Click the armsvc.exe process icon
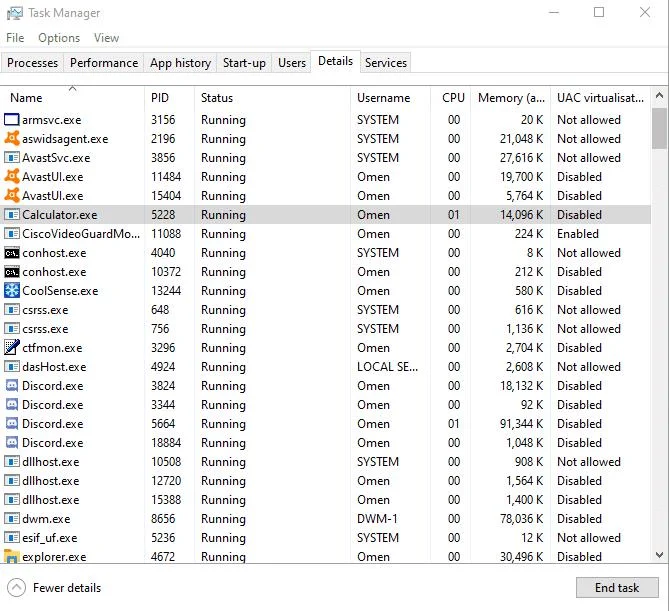669x611 pixels. (12, 120)
